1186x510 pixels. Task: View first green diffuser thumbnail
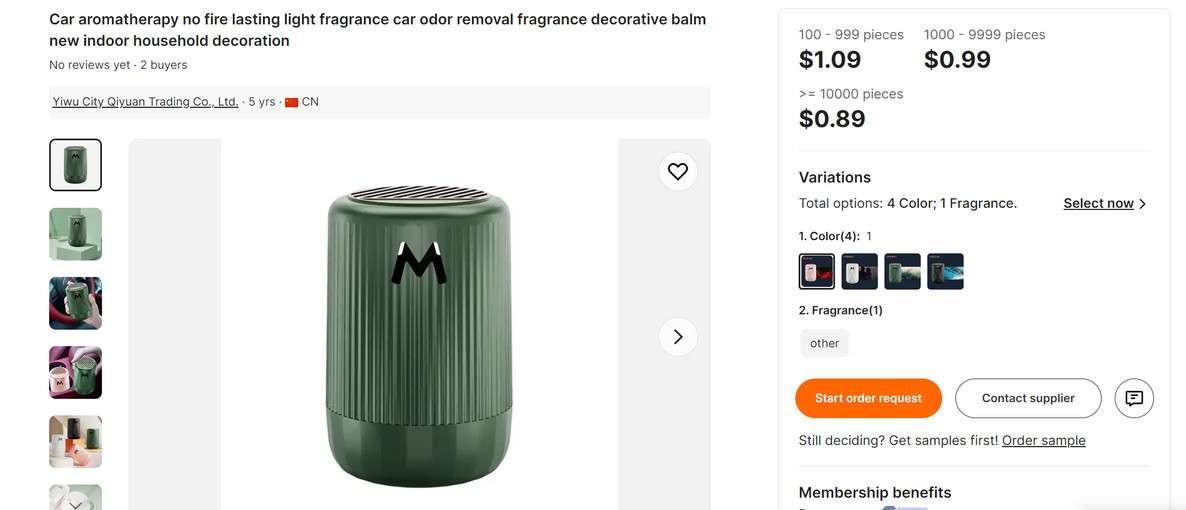coord(76,165)
